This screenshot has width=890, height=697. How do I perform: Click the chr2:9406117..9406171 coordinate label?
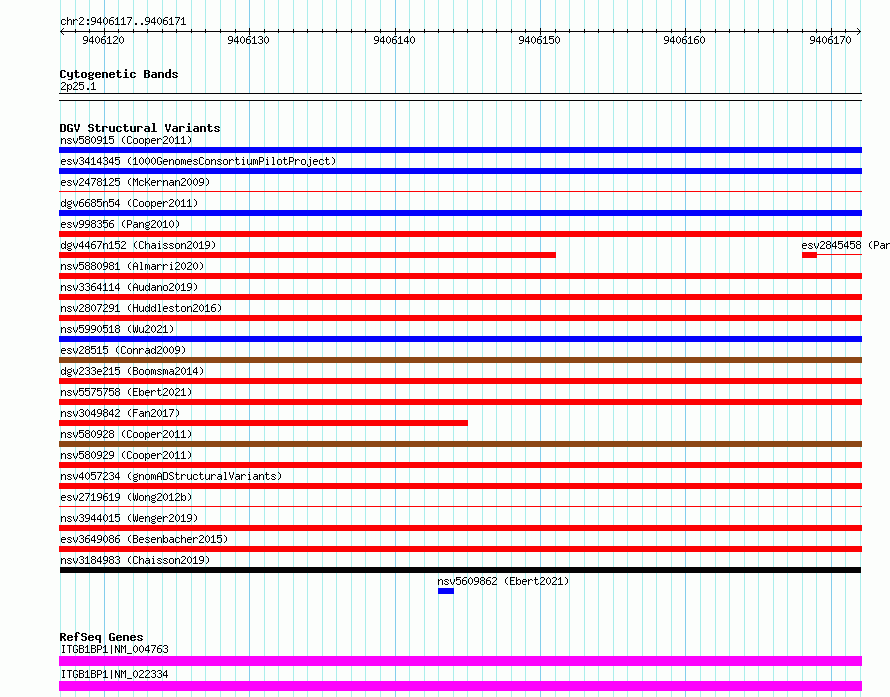123,22
